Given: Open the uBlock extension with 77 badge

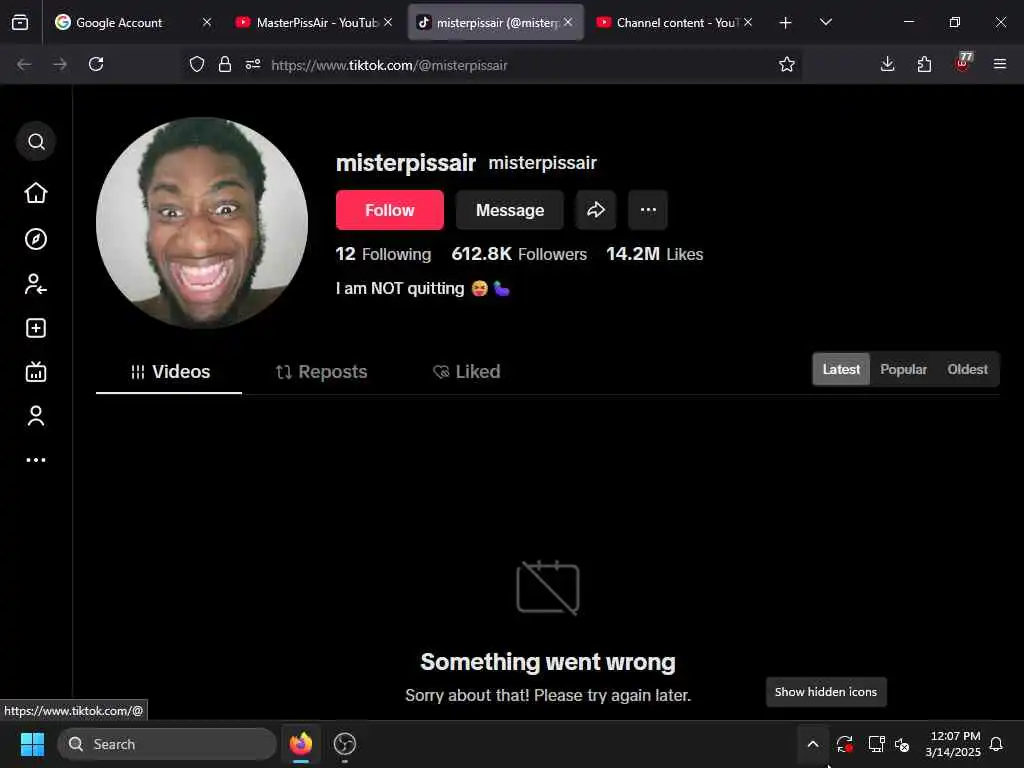Looking at the screenshot, I should (x=963, y=63).
